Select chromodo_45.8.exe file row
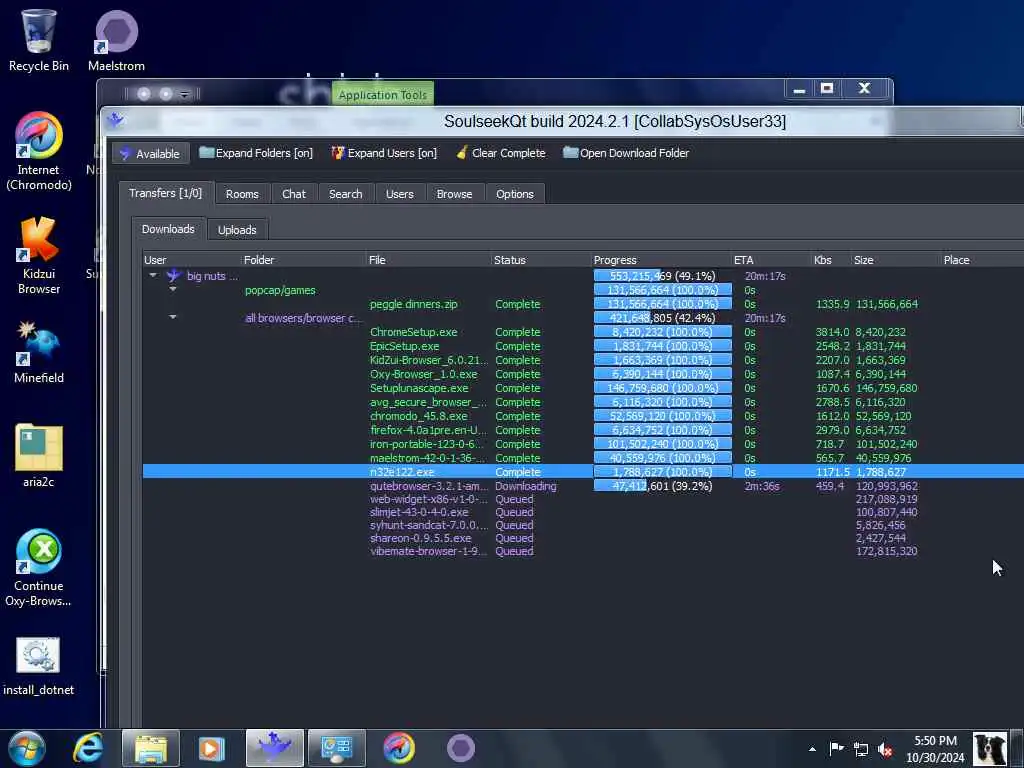 (x=419, y=416)
